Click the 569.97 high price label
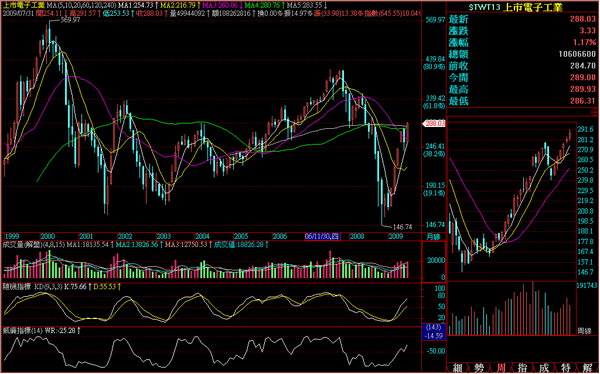600x374 pixels. coord(70,20)
